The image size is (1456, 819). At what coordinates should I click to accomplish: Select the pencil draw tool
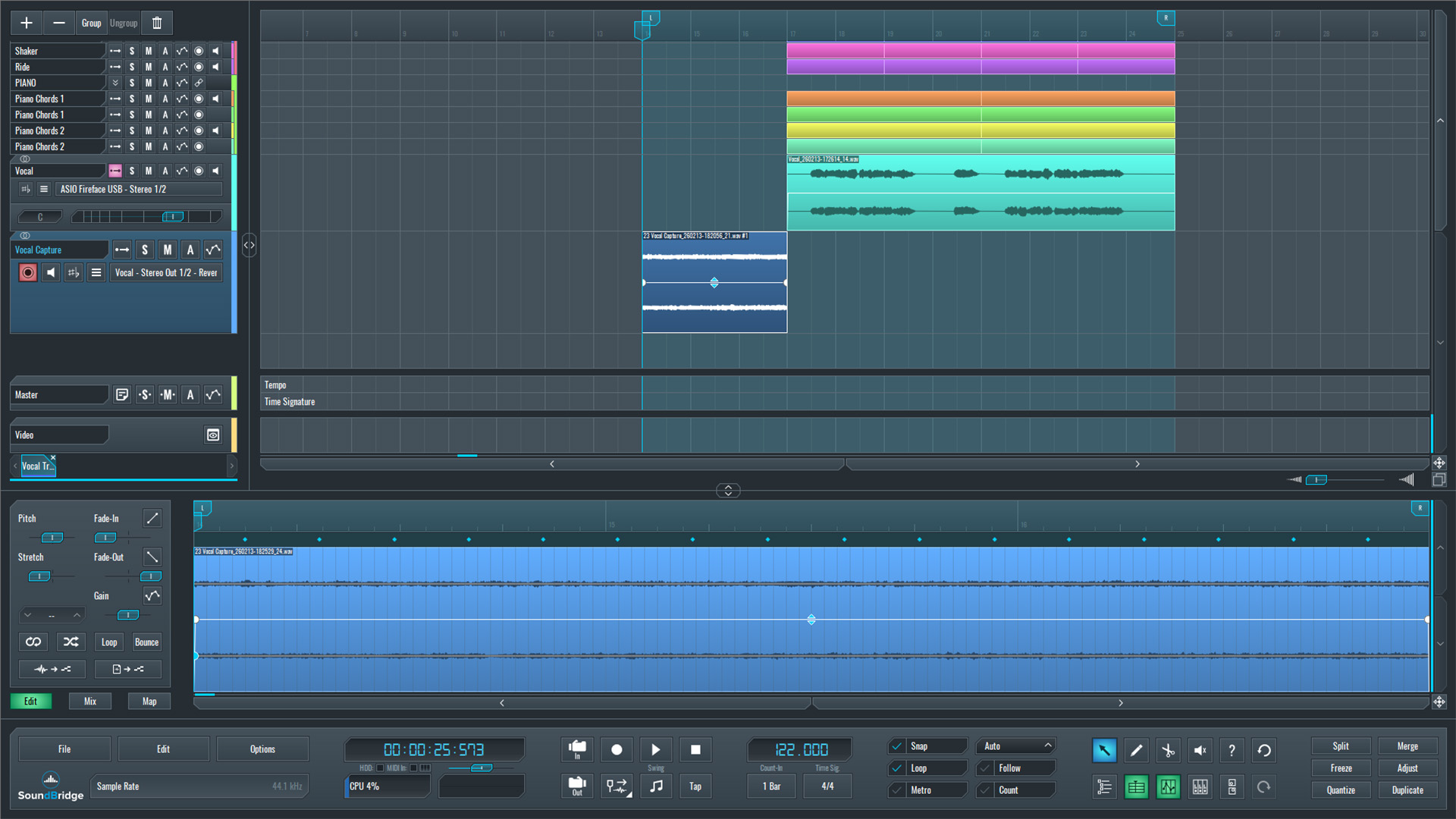point(1136,750)
